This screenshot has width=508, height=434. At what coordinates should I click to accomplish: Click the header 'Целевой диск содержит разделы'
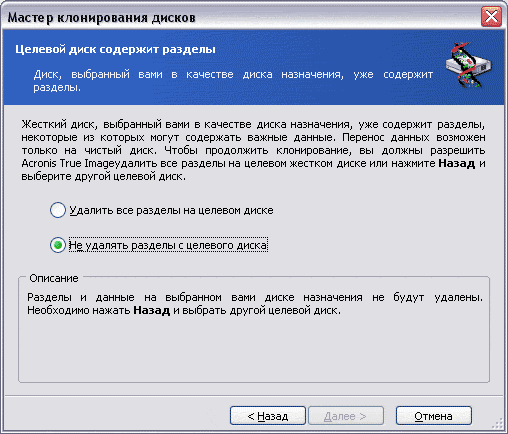click(115, 49)
